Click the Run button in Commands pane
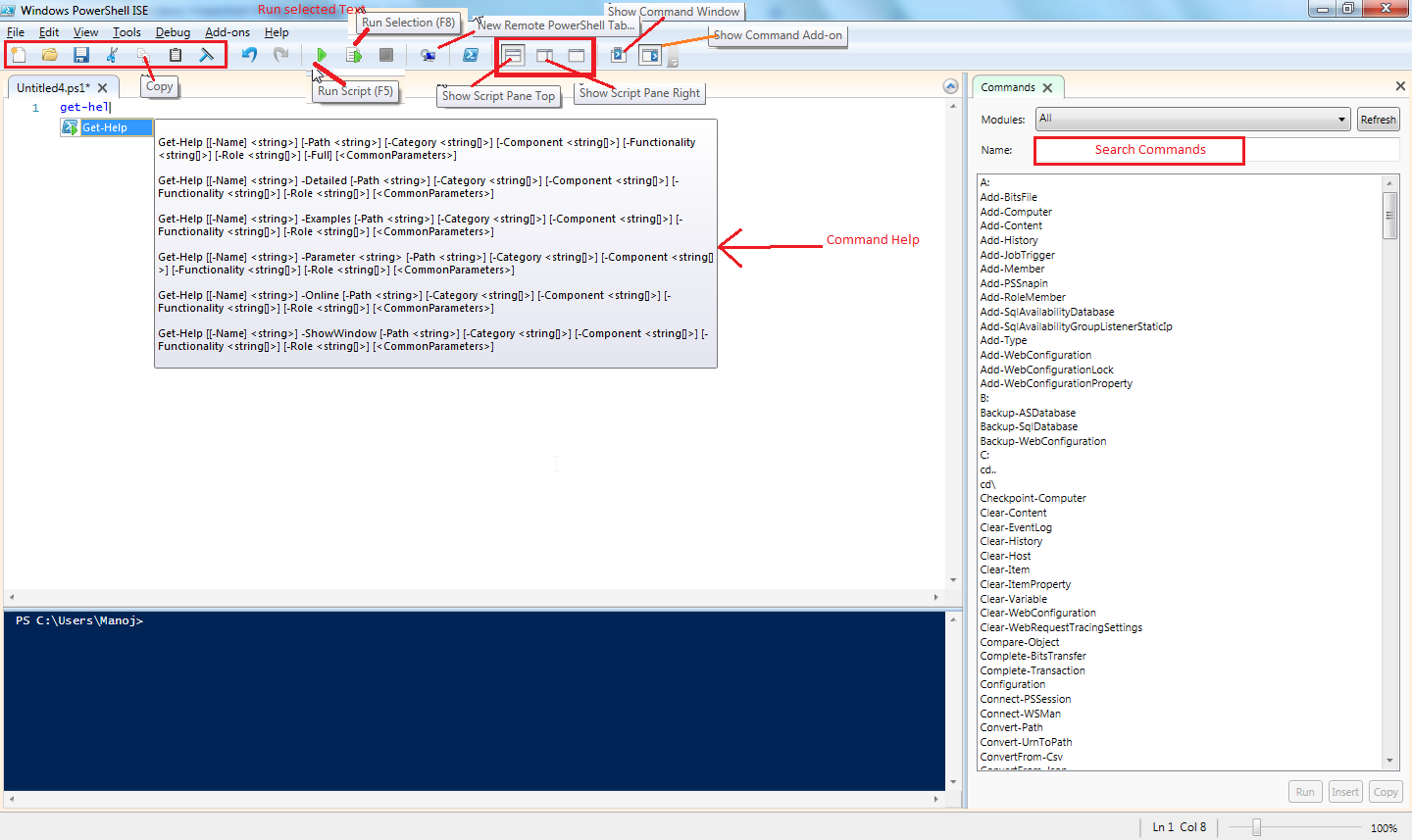This screenshot has width=1412, height=840. pos(1305,792)
